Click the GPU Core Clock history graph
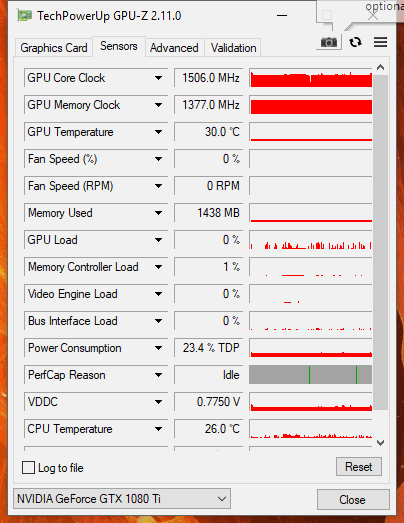The height and width of the screenshot is (523, 404). click(x=311, y=78)
